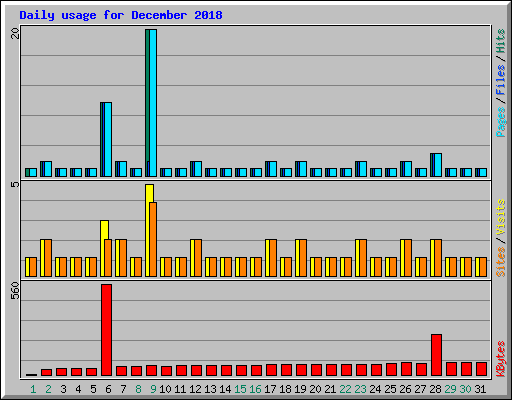Screen dimensions: 512x400
Task: Click the day label '5'
Action: pyautogui.click(x=93, y=389)
